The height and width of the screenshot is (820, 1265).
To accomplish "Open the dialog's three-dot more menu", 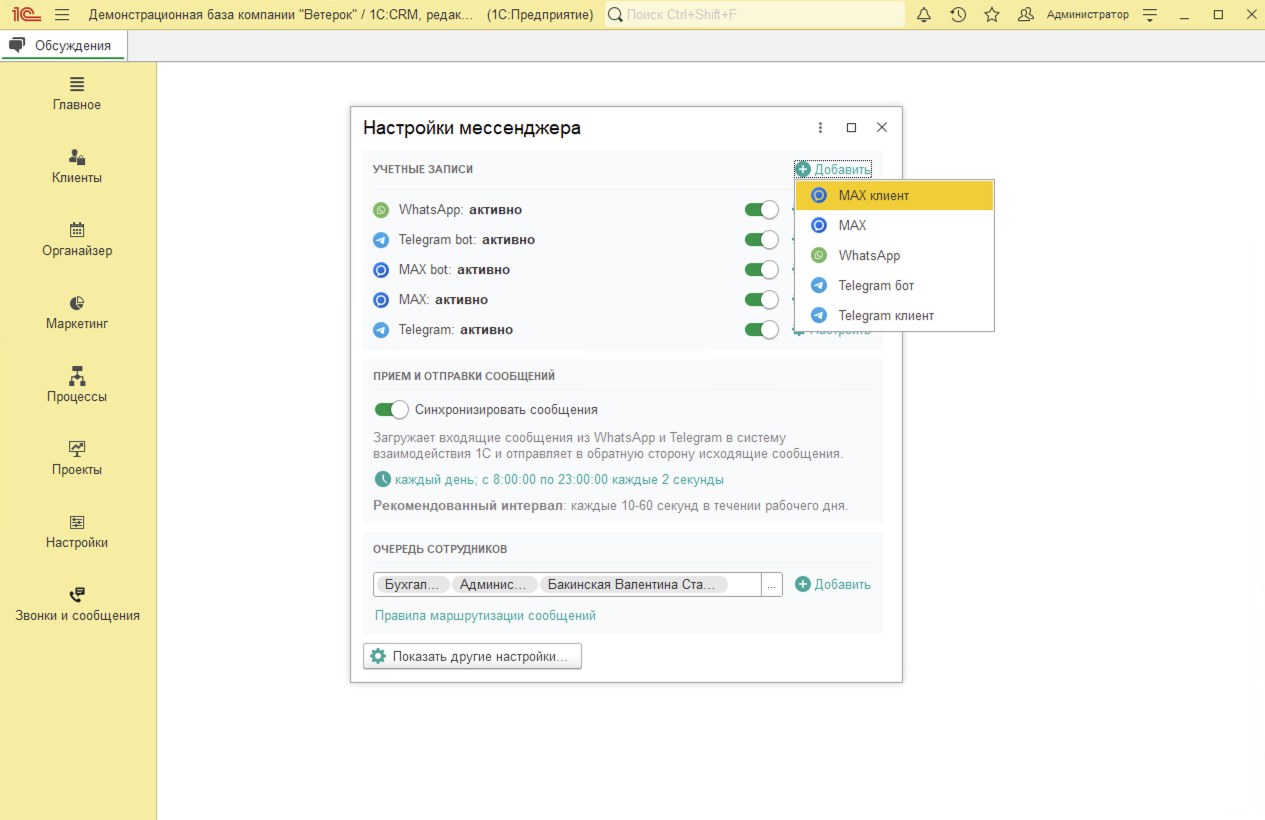I will tap(821, 128).
